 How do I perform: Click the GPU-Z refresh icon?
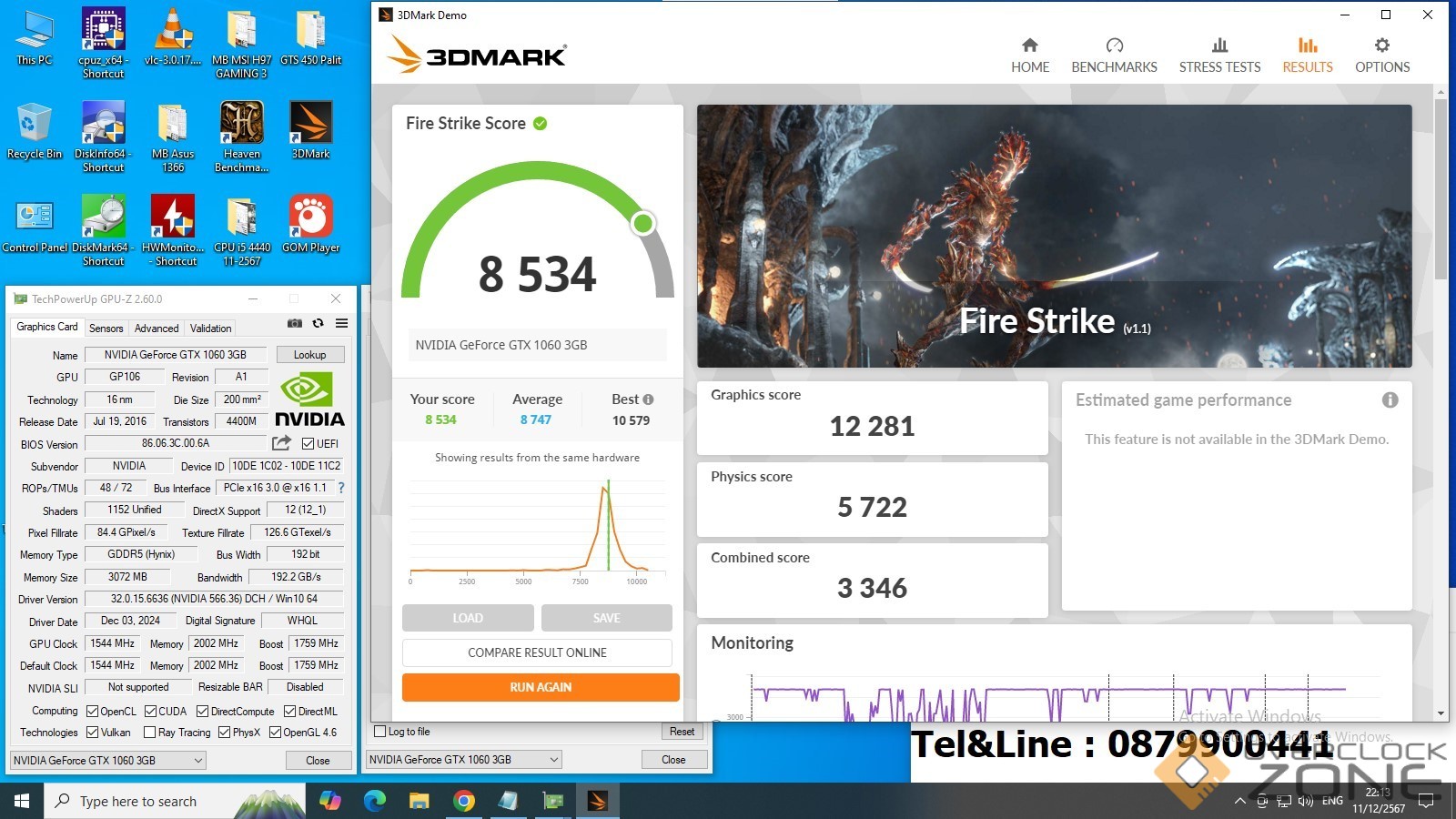tap(318, 324)
